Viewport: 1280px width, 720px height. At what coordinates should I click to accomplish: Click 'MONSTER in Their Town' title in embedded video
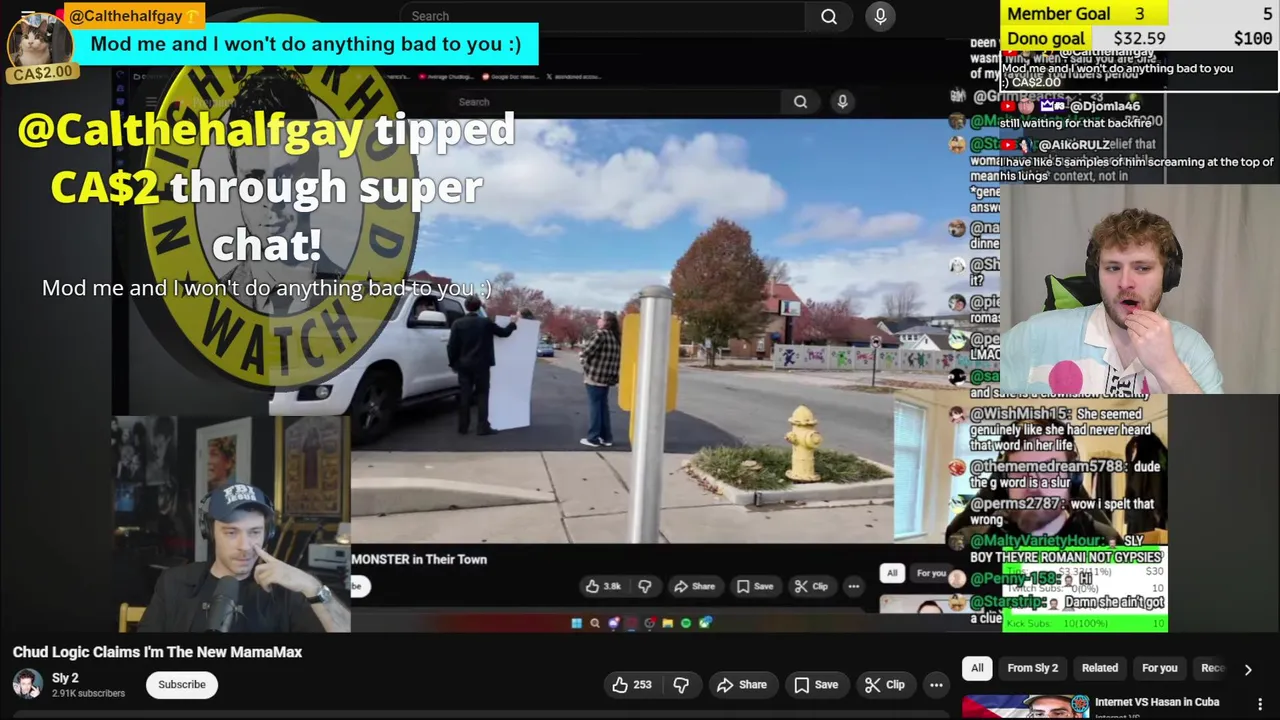(x=419, y=559)
